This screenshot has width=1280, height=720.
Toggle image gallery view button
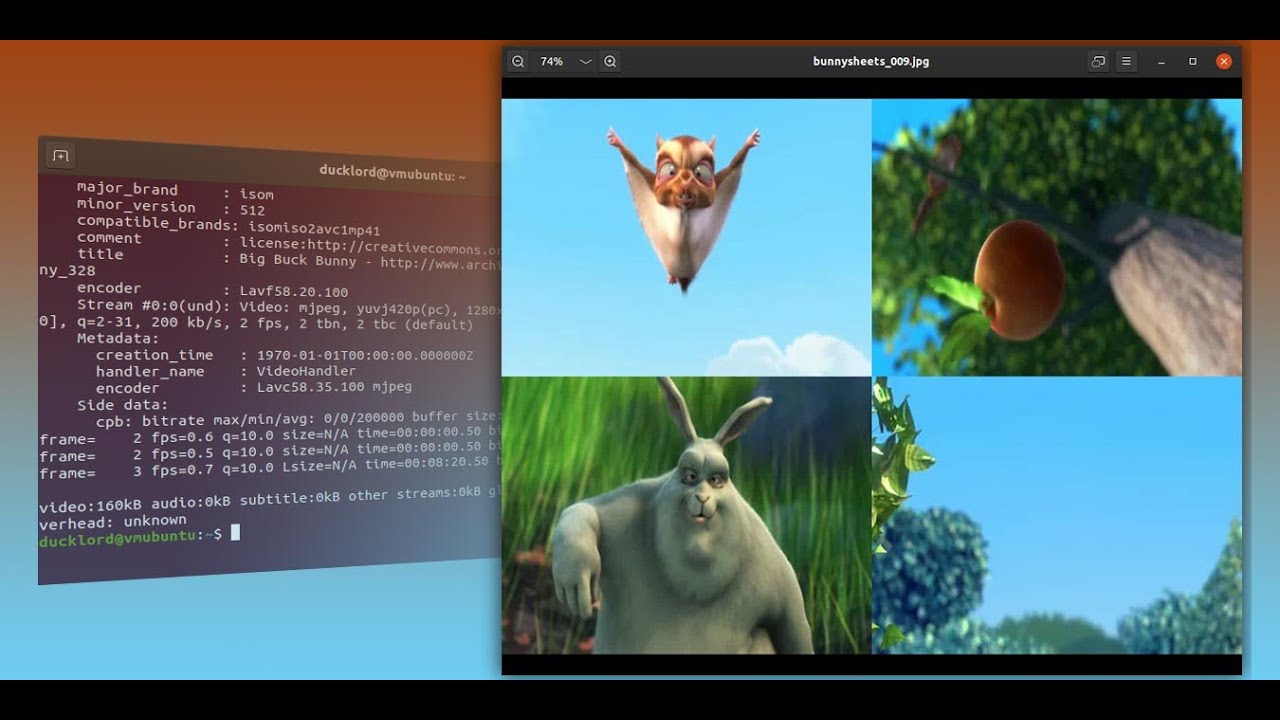[x=1098, y=61]
